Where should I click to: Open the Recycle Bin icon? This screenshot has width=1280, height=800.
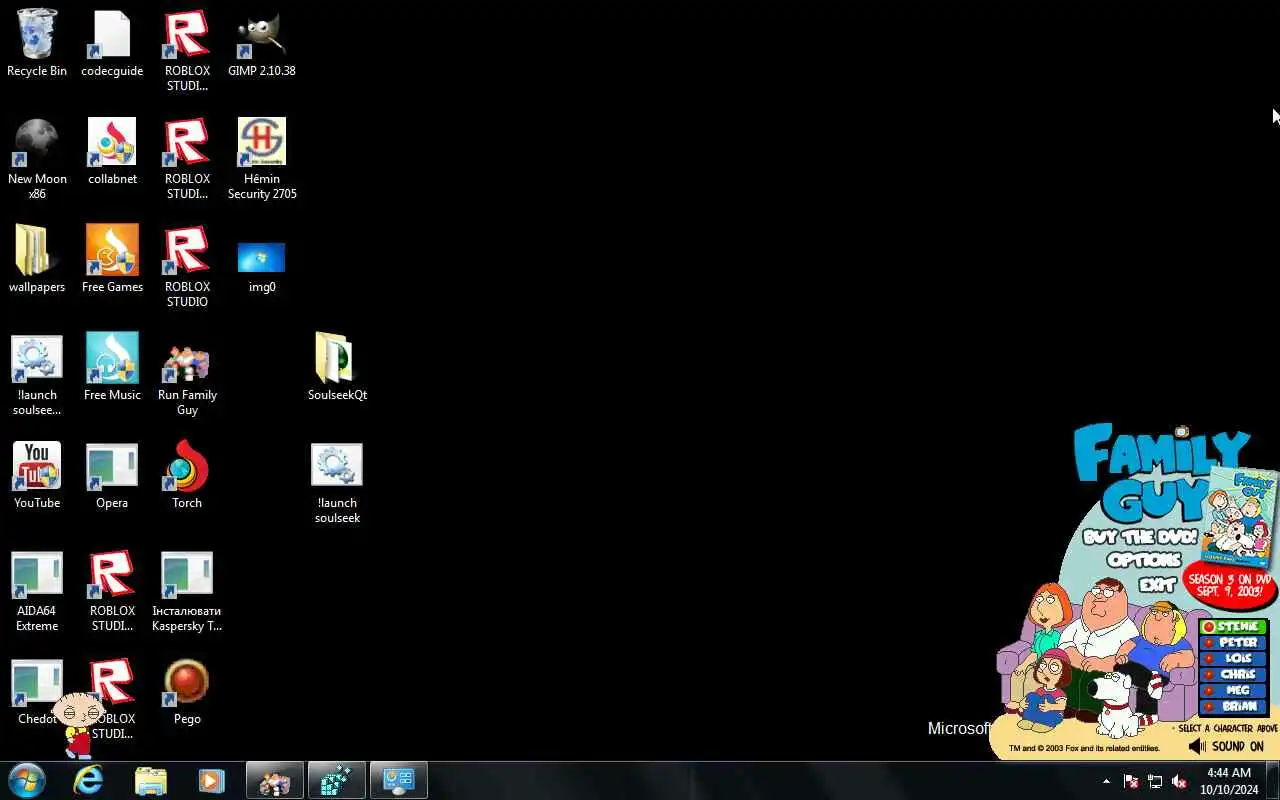(37, 43)
